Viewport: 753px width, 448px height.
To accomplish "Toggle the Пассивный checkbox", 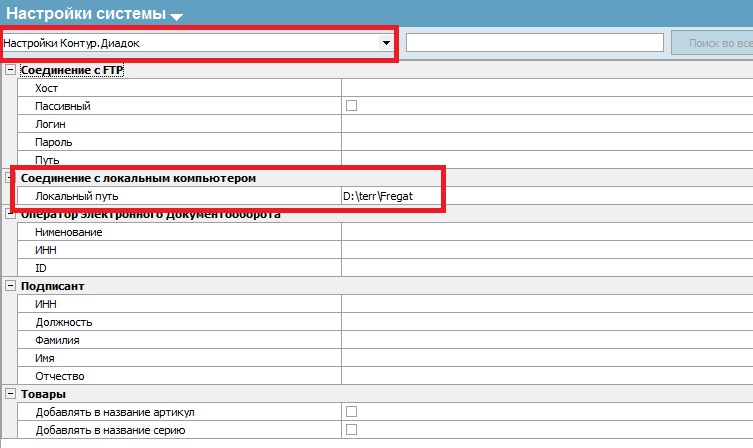I will [x=352, y=106].
